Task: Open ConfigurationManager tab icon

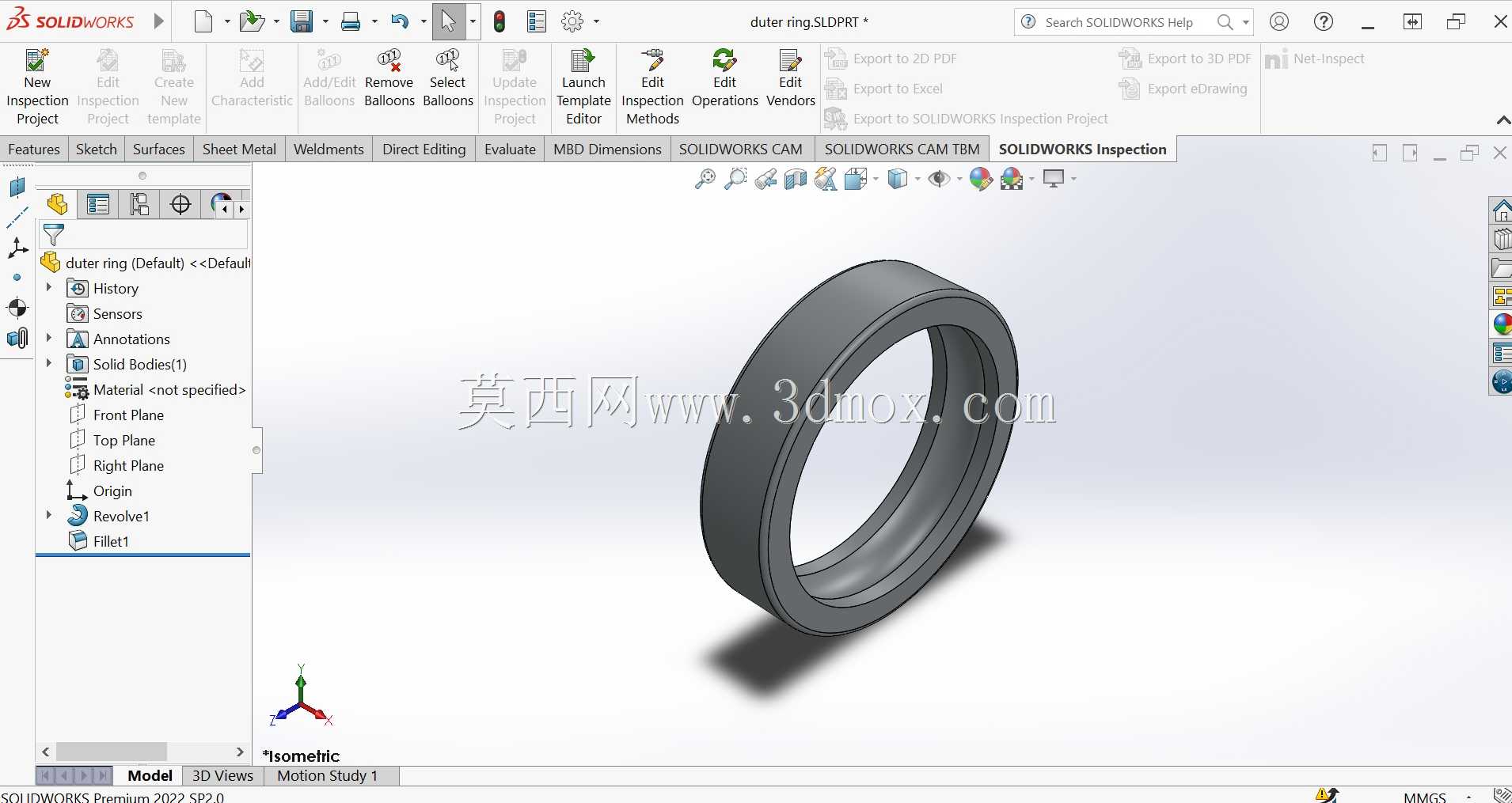Action: tap(139, 205)
